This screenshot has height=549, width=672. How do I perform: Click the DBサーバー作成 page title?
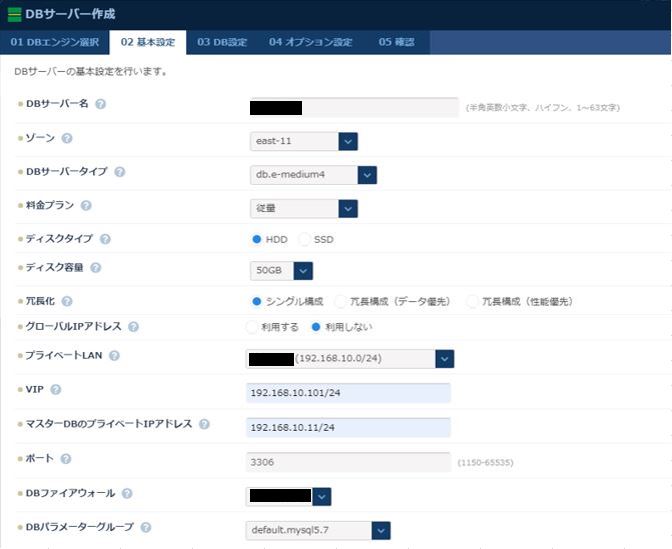point(70,14)
